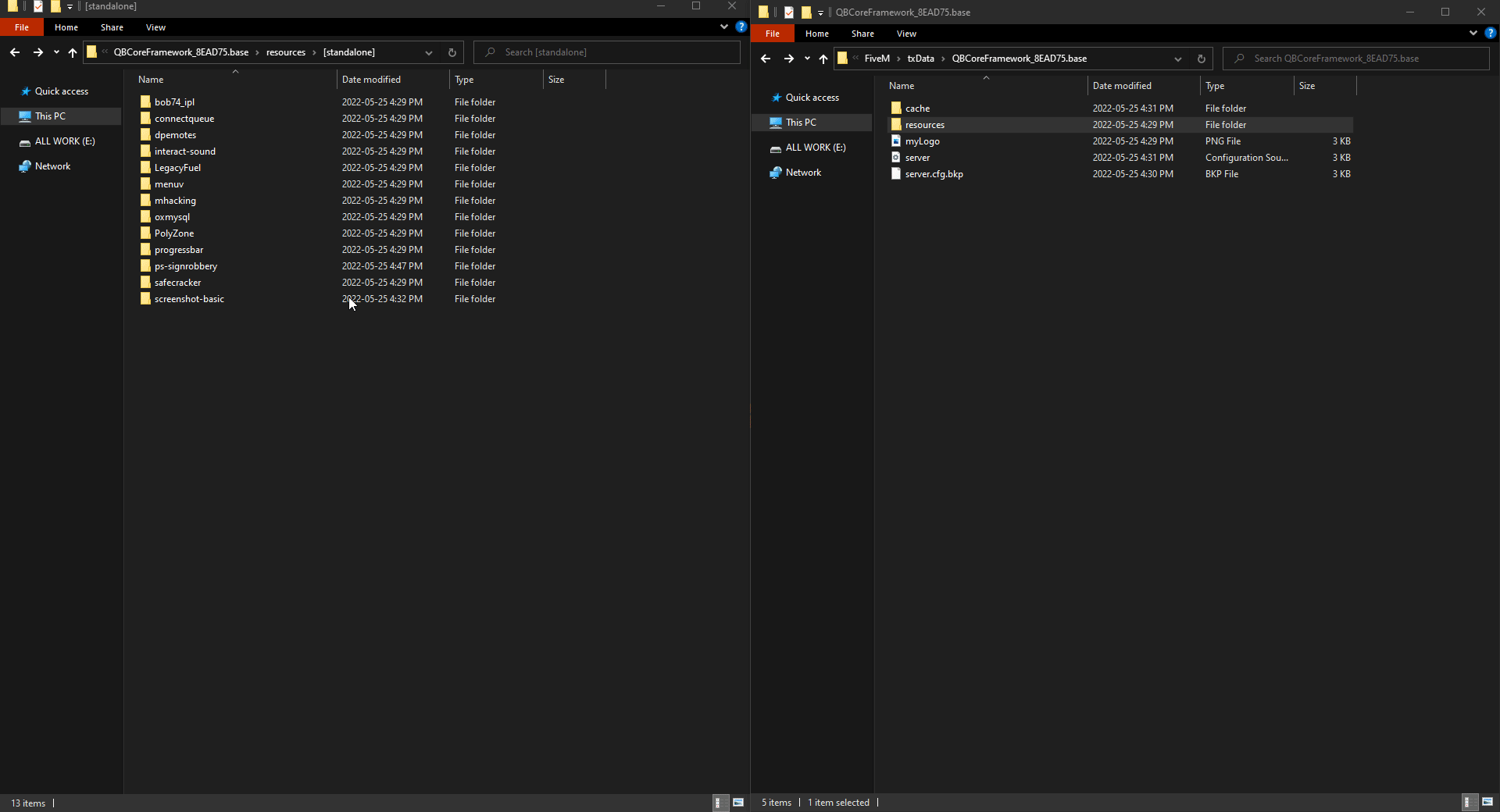Click Search [standalone] field

tap(607, 52)
